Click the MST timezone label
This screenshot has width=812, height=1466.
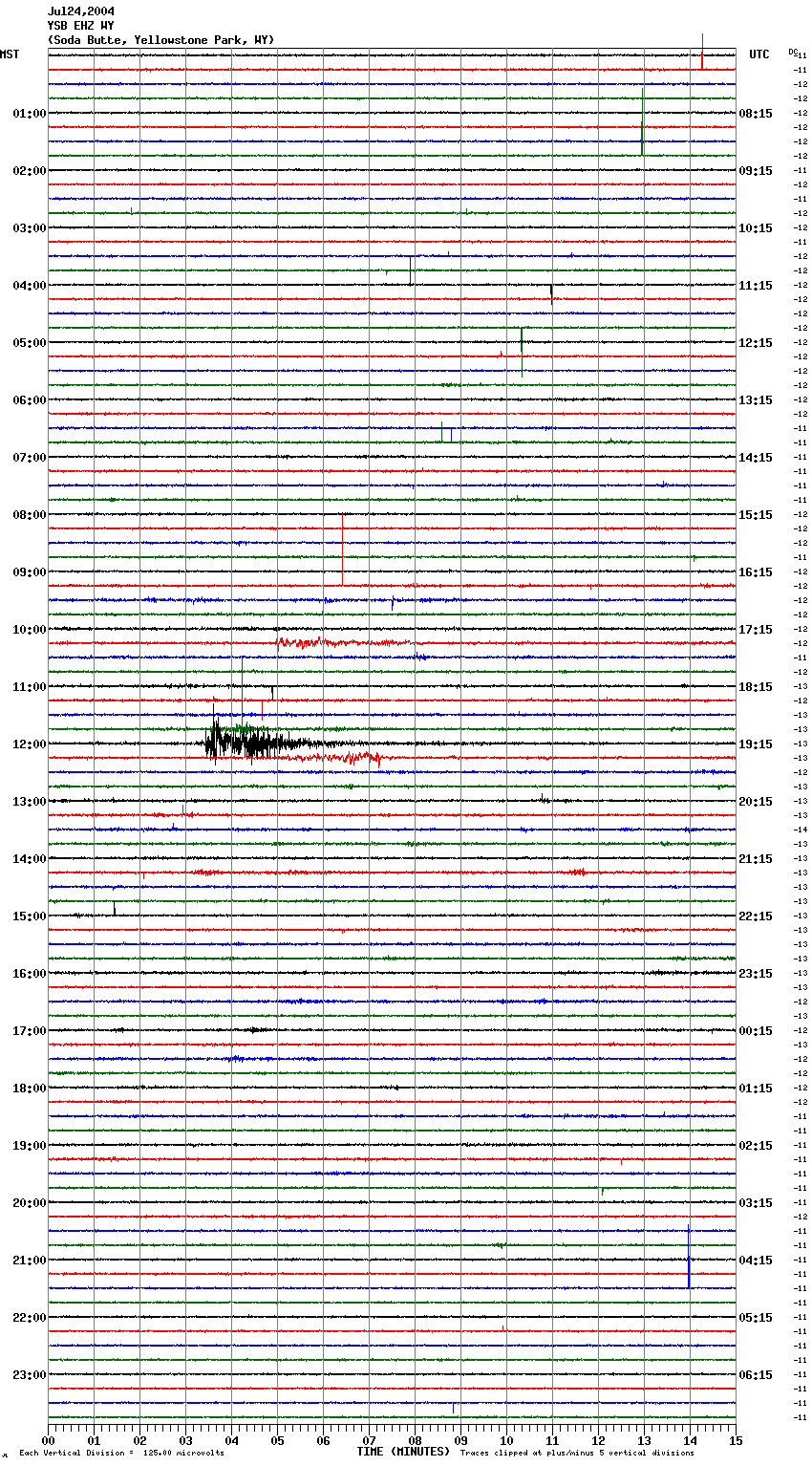(x=10, y=54)
